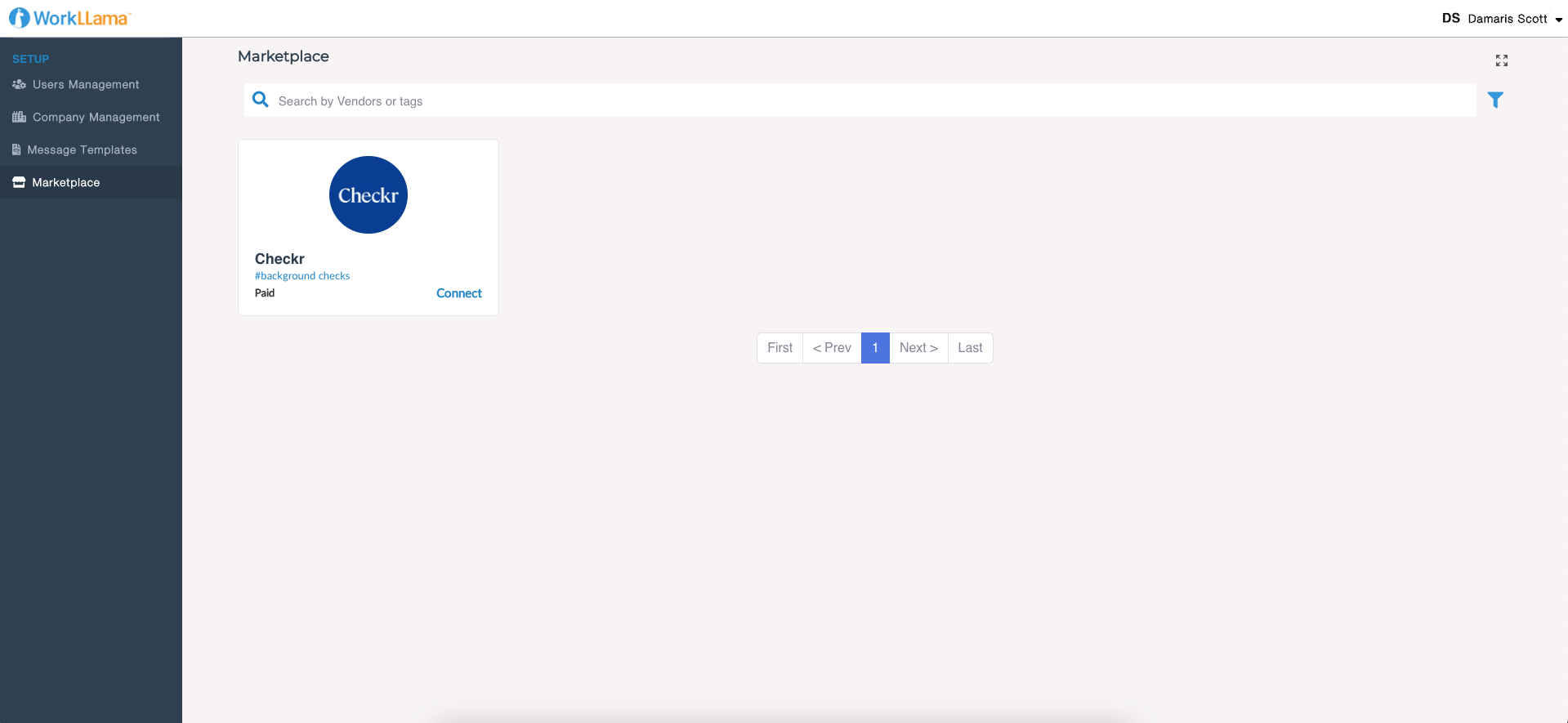Go to the First page

pyautogui.click(x=780, y=348)
